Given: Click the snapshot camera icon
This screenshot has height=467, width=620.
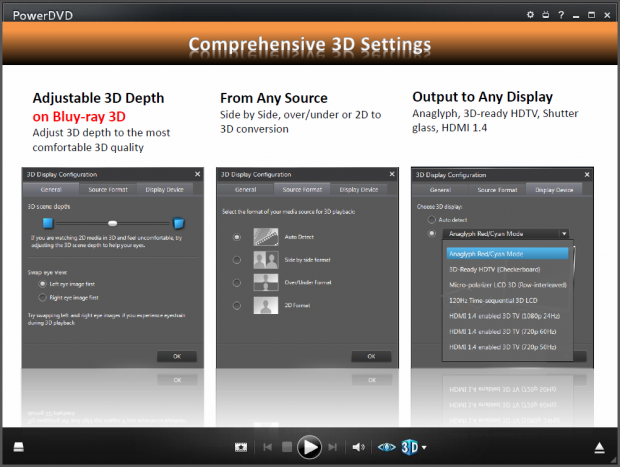Looking at the screenshot, I should pyautogui.click(x=240, y=447).
